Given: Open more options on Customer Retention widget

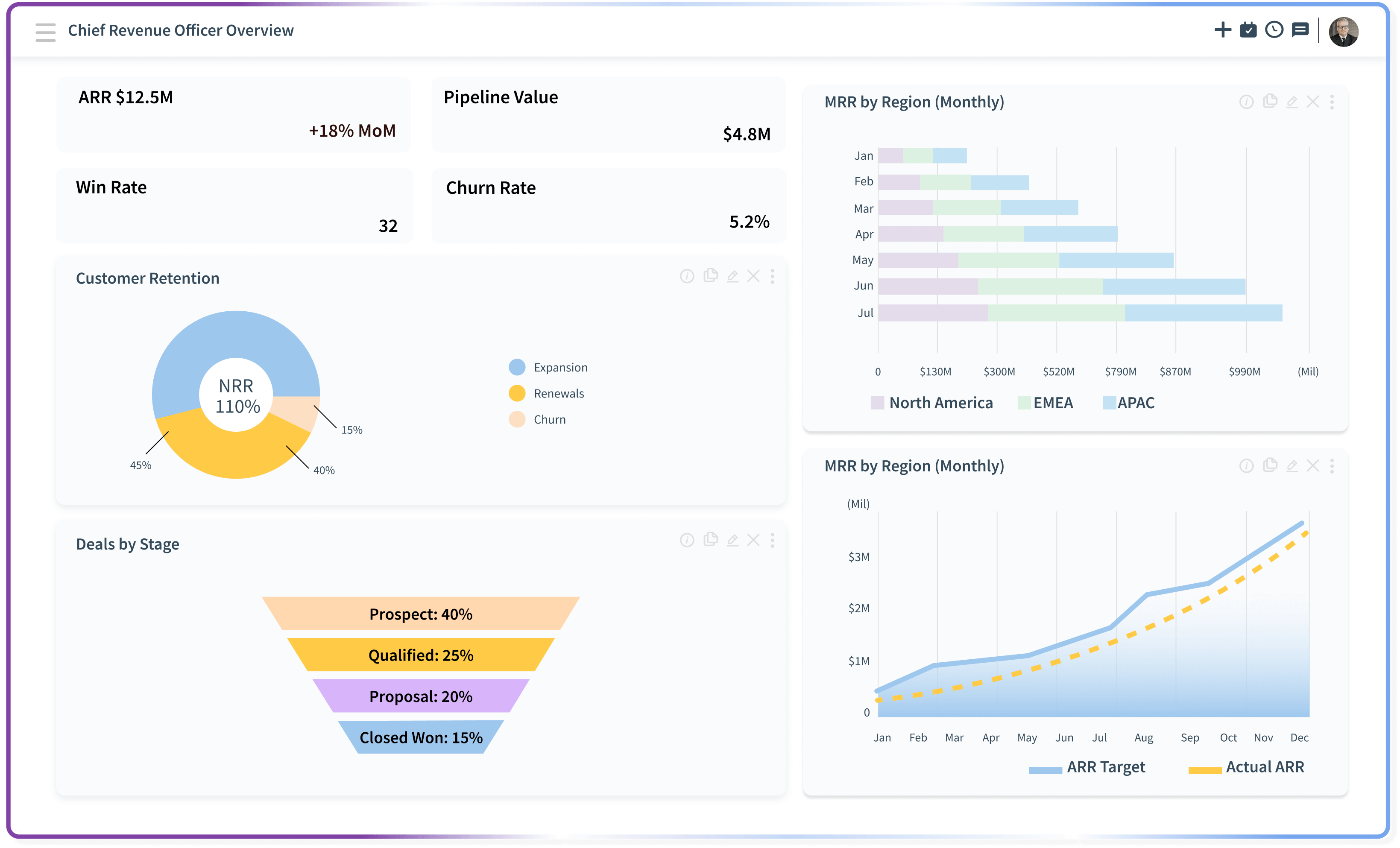Looking at the screenshot, I should click(772, 276).
